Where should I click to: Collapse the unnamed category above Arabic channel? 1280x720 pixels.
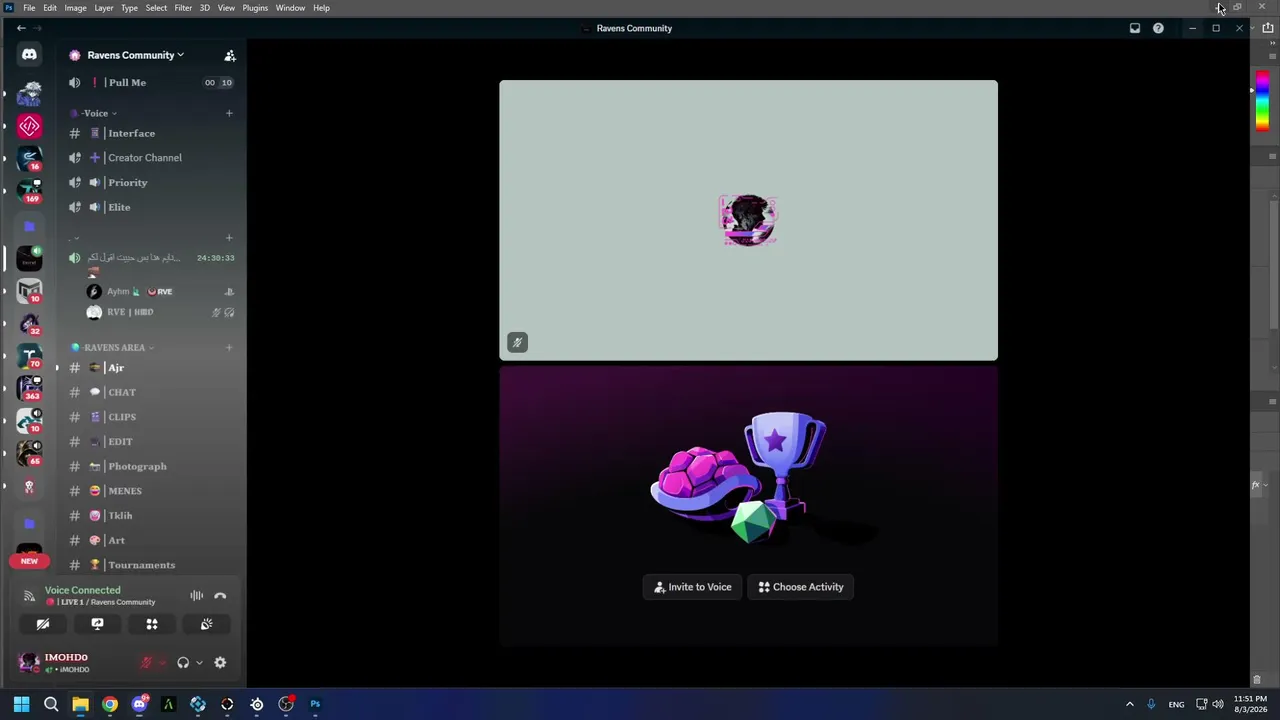74,238
